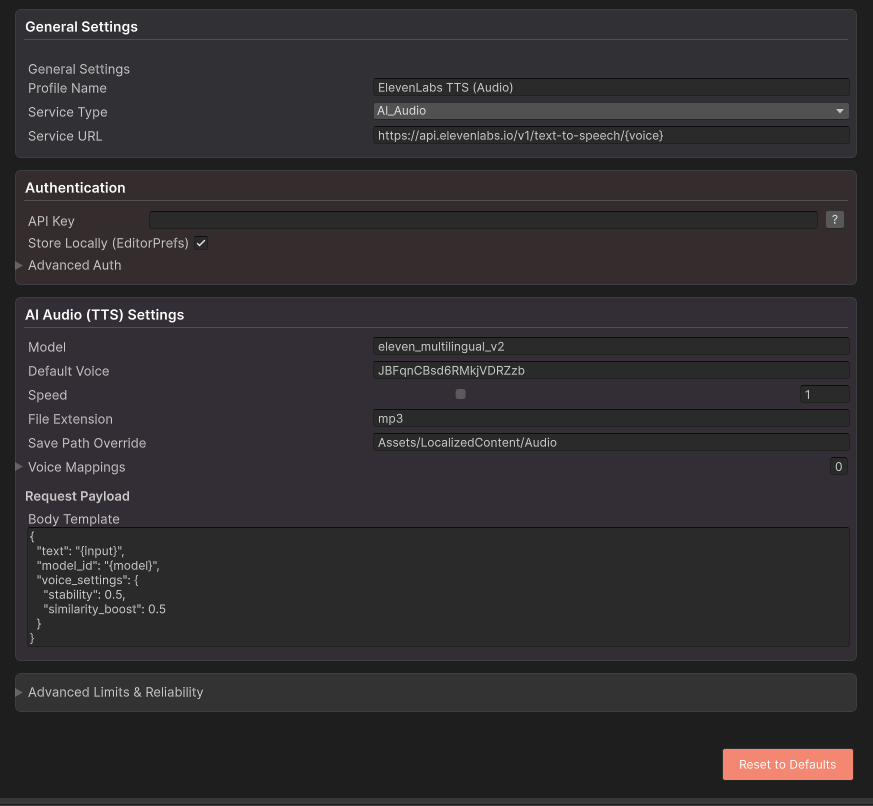Viewport: 873px width, 806px height.
Task: Click the Save Path Override field
Action: [x=611, y=443]
